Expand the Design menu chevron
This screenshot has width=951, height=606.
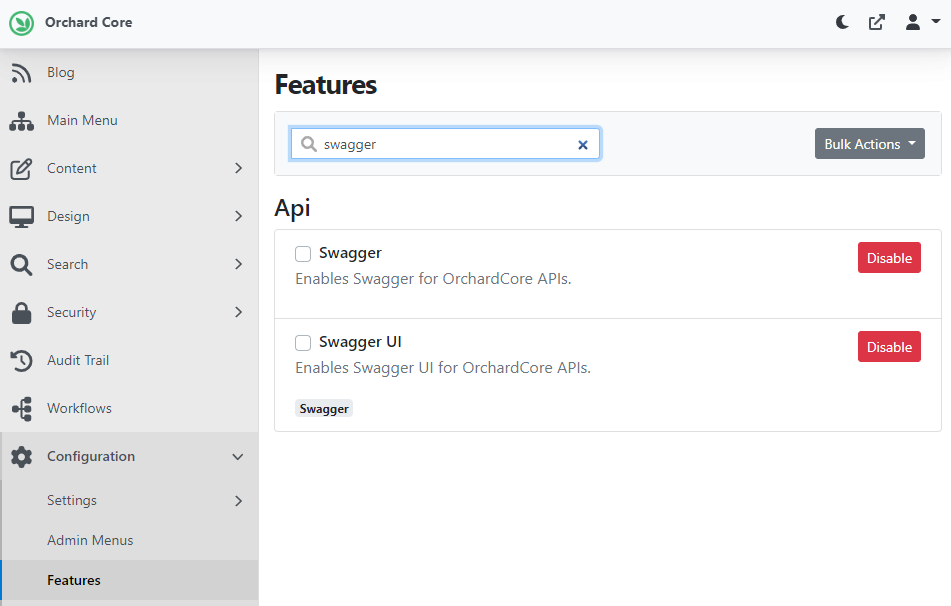(x=238, y=216)
